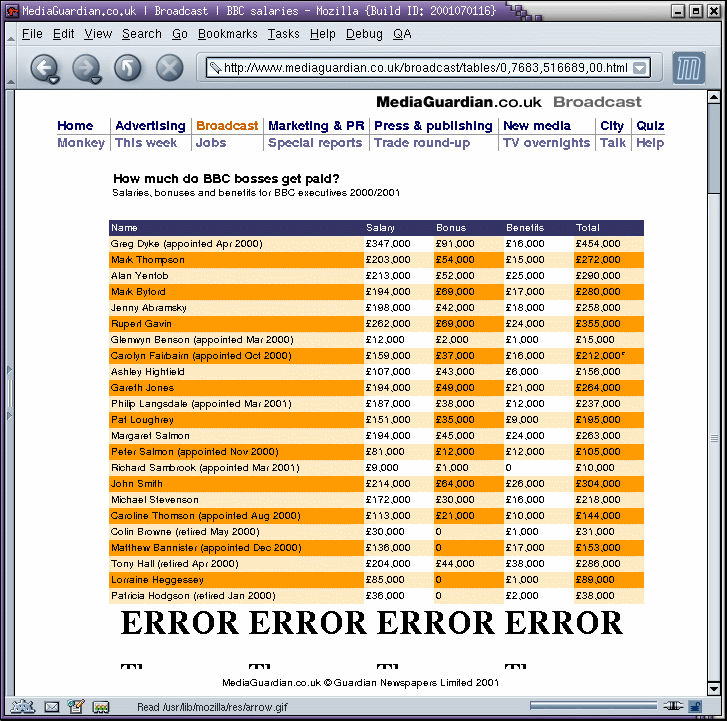Click the vertical scrollbar thumb
Viewport: 727px width, 721px height.
point(714,147)
